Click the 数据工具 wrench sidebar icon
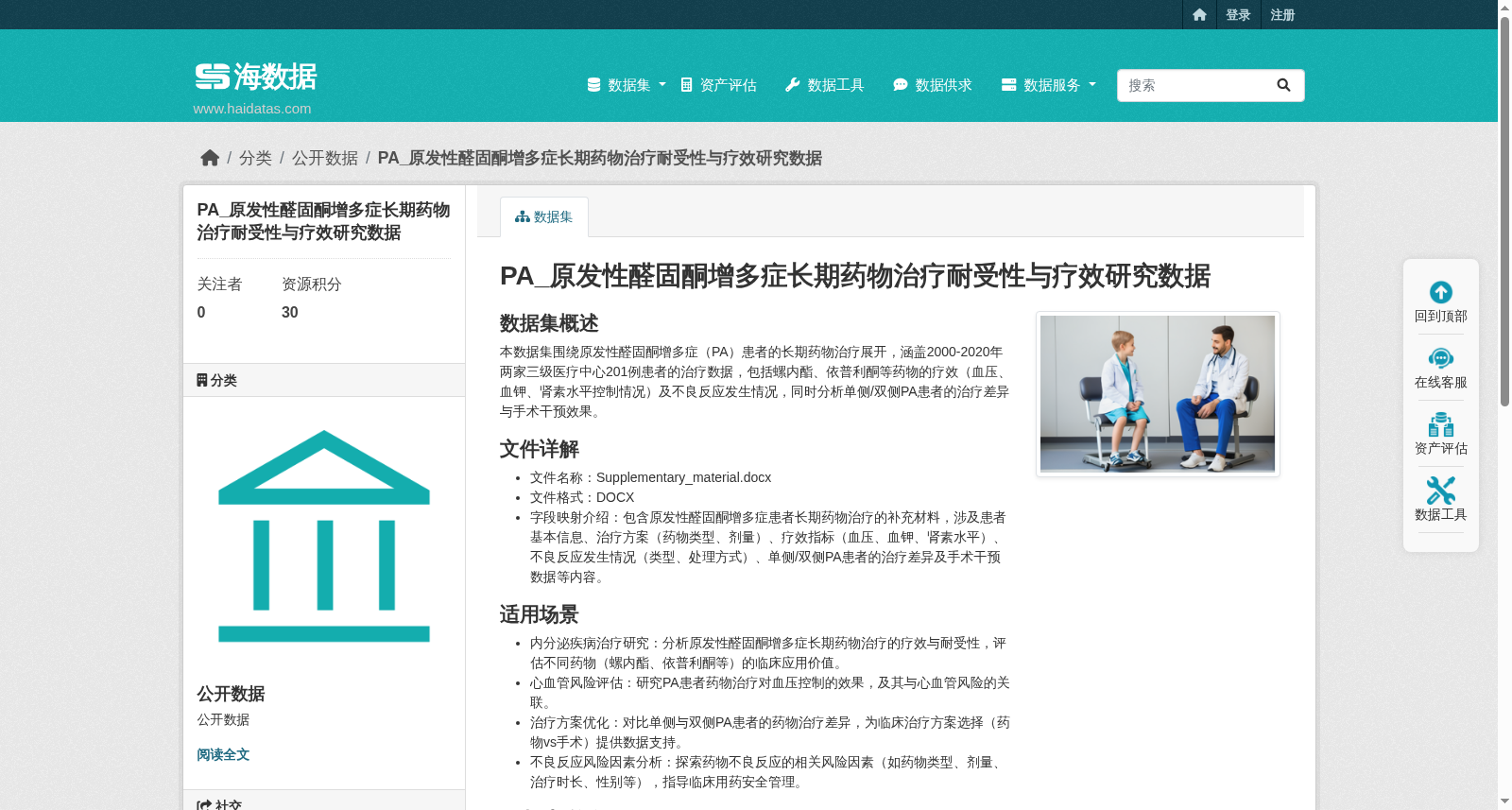 1441,491
